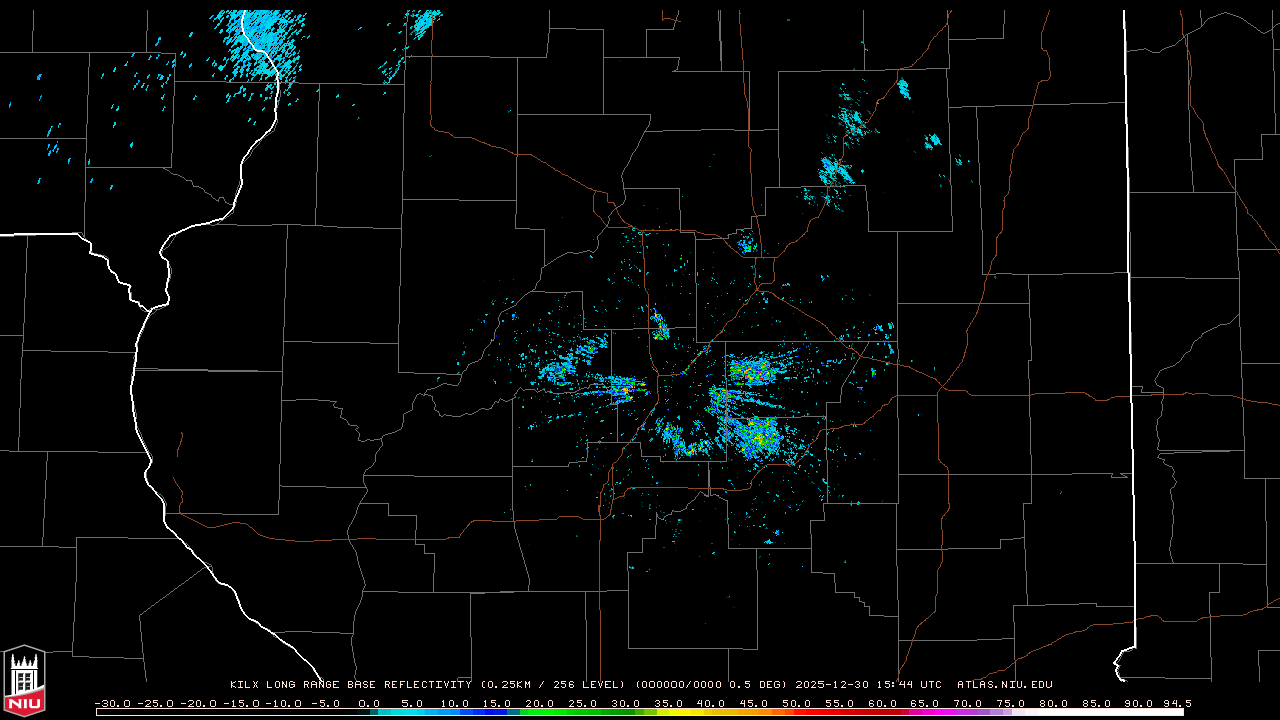Select the '(000000/0000 0.5 DEG)' elevation text
This screenshot has height=720, width=1280.
click(x=712, y=685)
